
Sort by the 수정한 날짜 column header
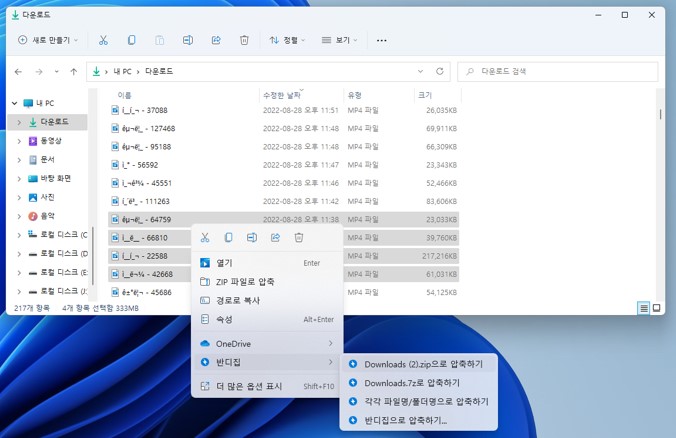point(282,95)
